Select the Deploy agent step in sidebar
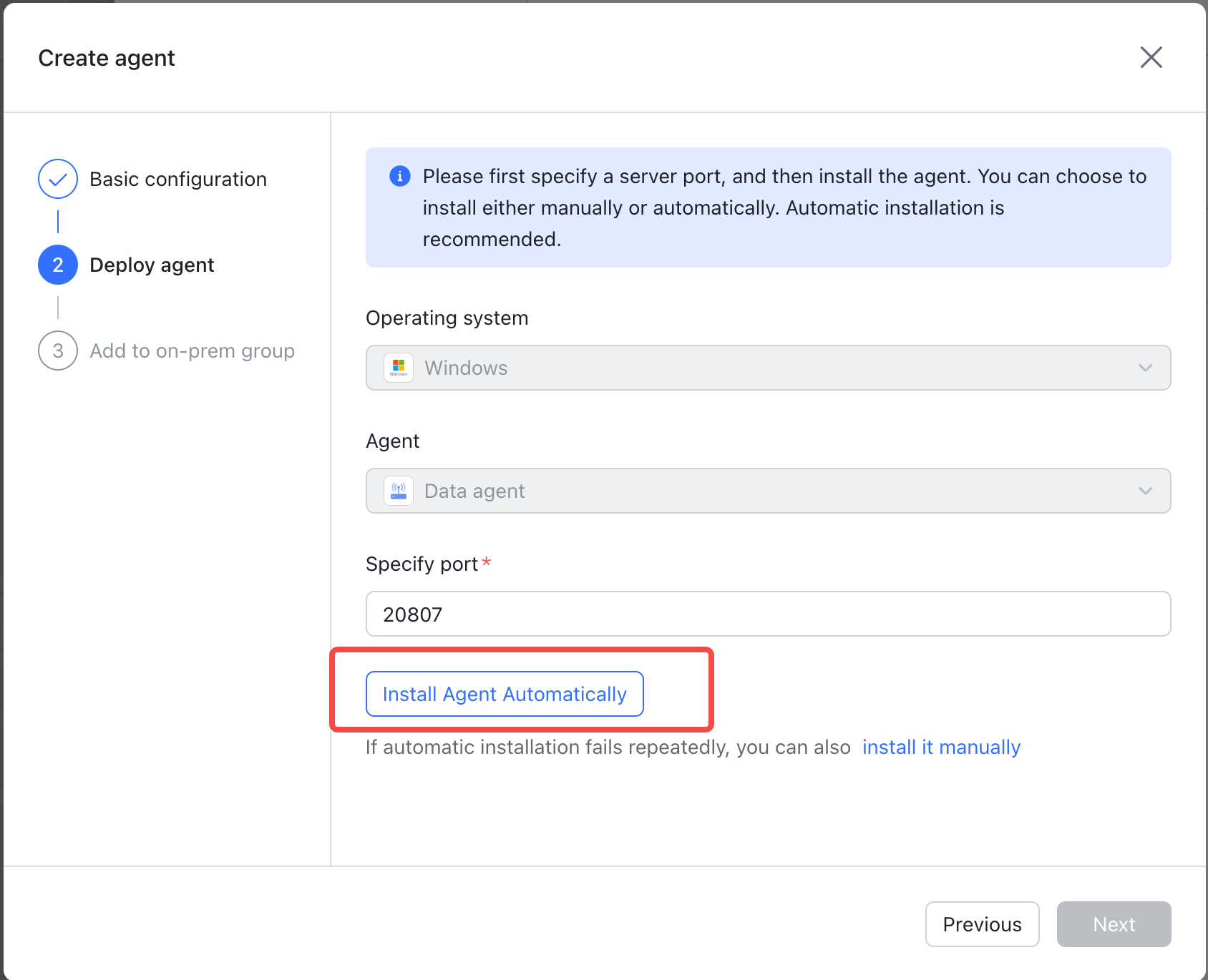 (151, 265)
